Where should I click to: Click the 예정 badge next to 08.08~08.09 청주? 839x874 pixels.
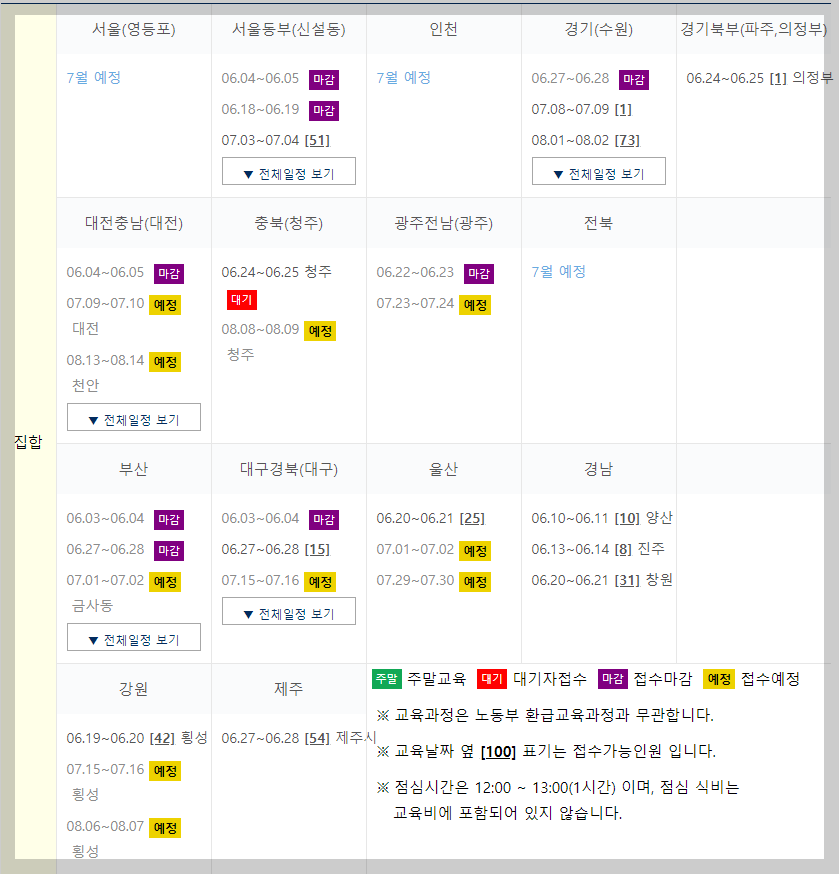coord(319,330)
